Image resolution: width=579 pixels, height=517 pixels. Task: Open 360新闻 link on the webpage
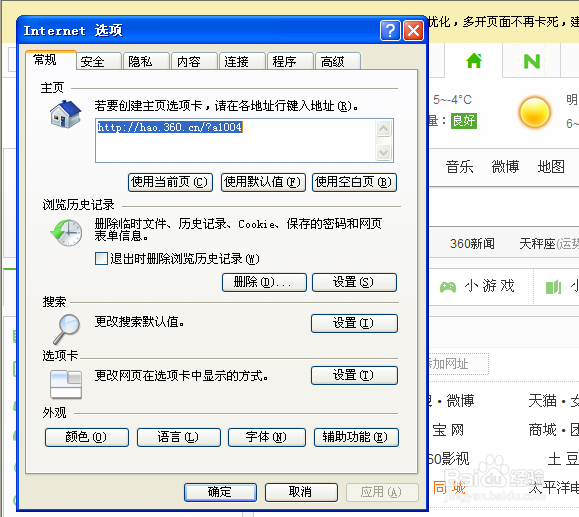[x=472, y=244]
